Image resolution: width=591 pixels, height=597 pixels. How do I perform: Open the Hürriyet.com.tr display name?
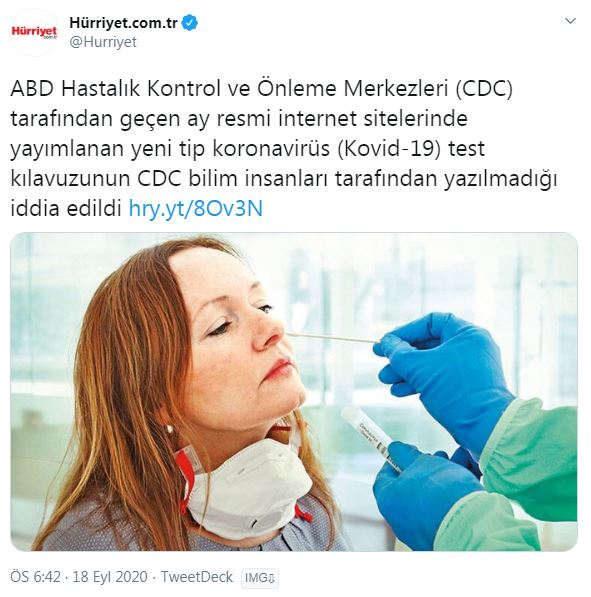tap(123, 23)
